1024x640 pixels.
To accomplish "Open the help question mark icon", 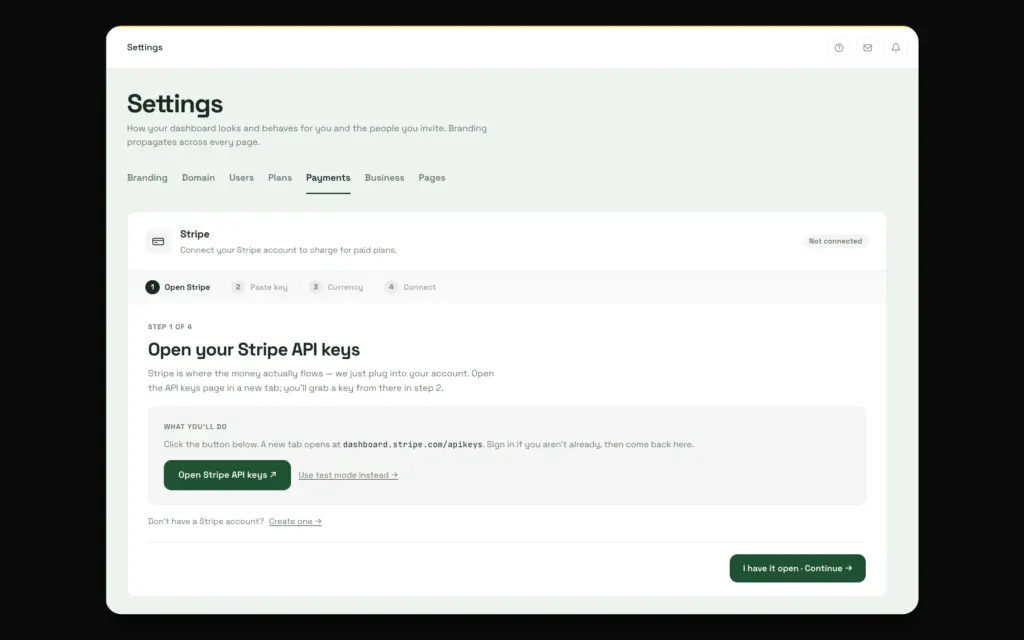I will point(839,48).
